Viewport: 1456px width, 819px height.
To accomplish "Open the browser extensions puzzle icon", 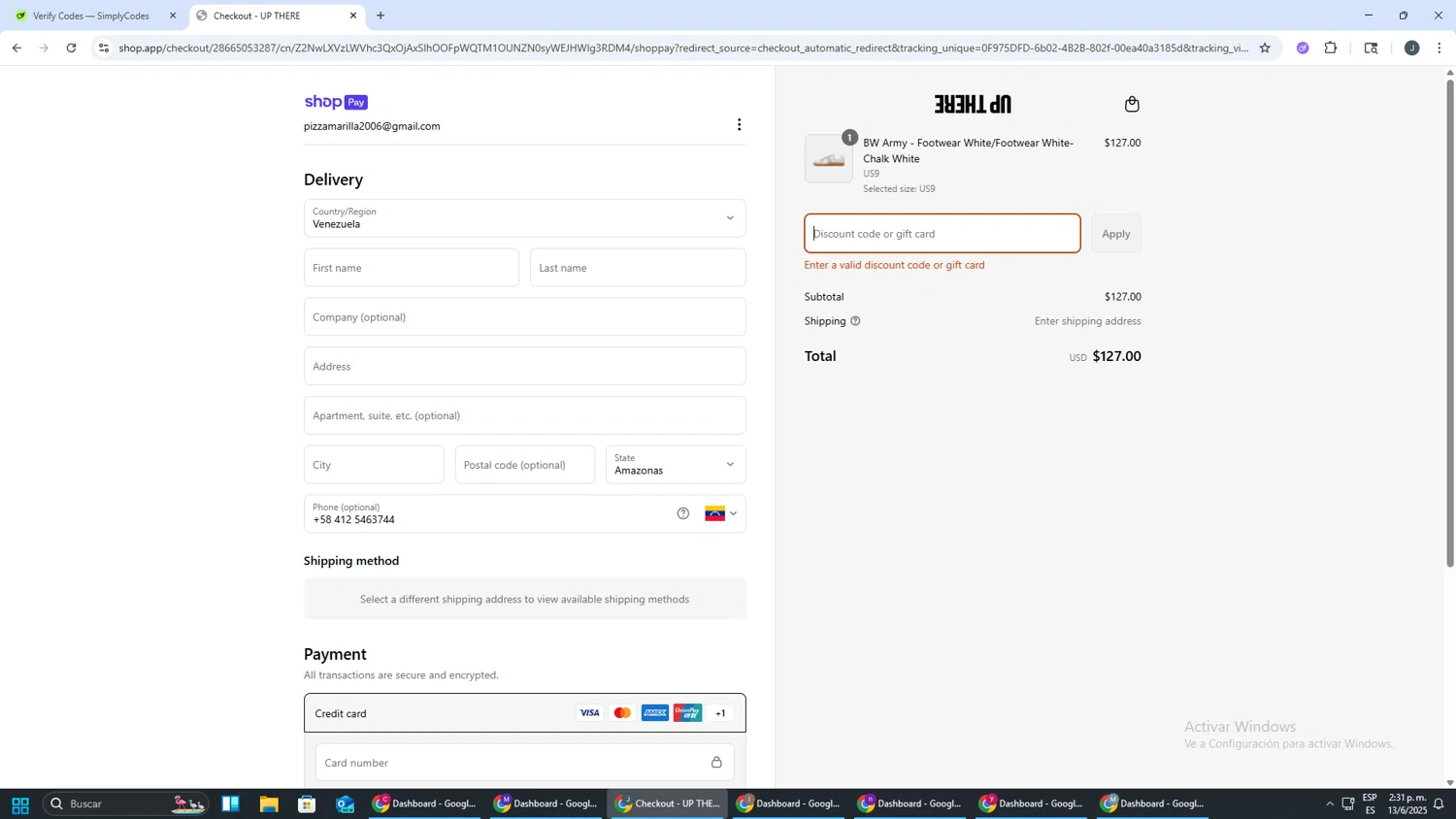I will (1331, 48).
